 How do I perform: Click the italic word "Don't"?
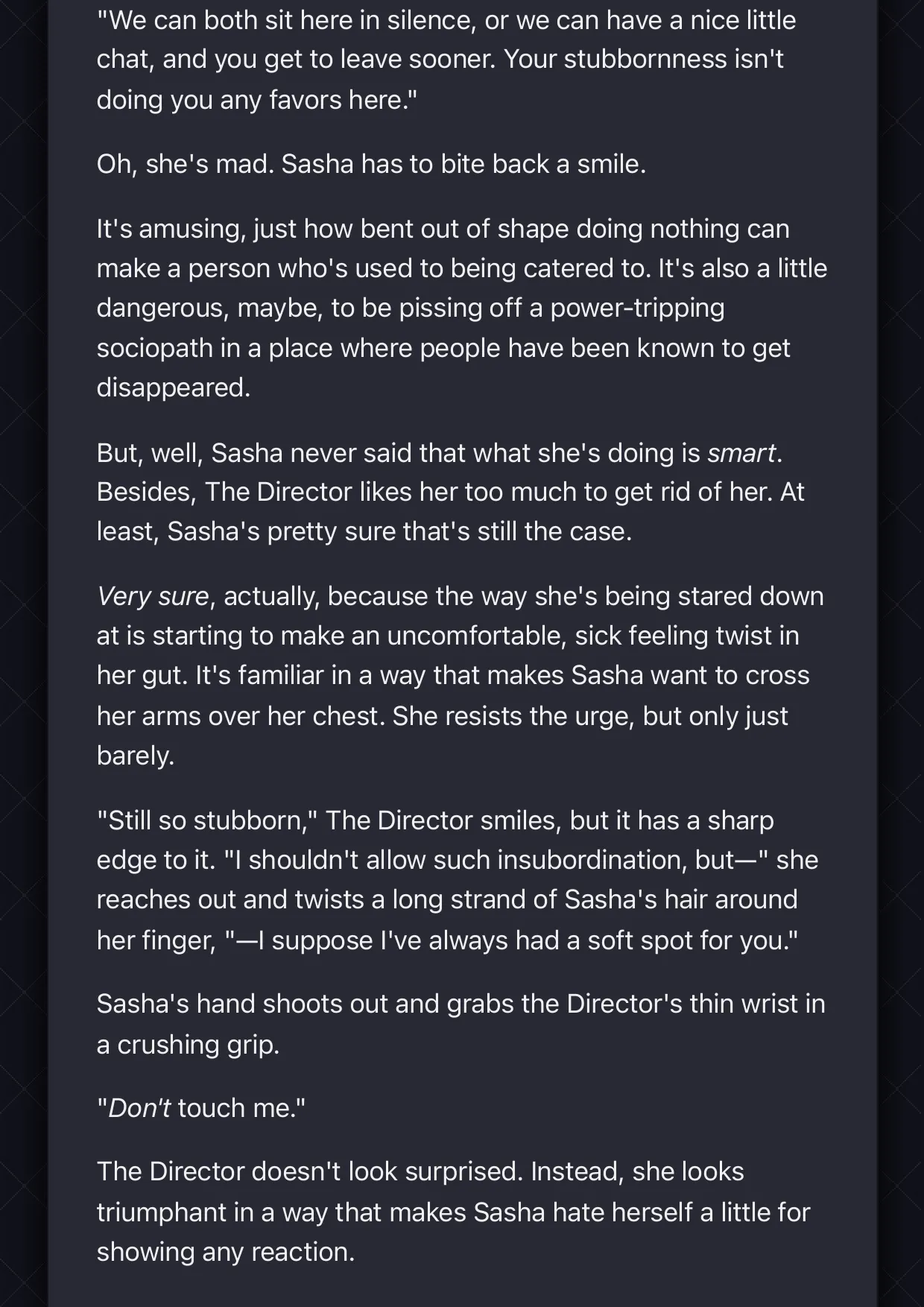click(x=139, y=1108)
